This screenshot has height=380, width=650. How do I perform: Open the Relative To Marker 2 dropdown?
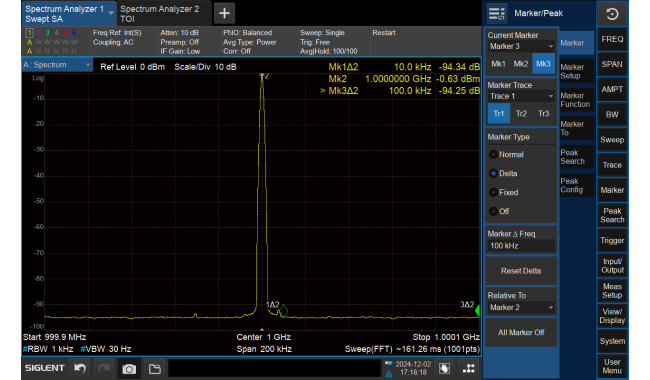tap(521, 307)
